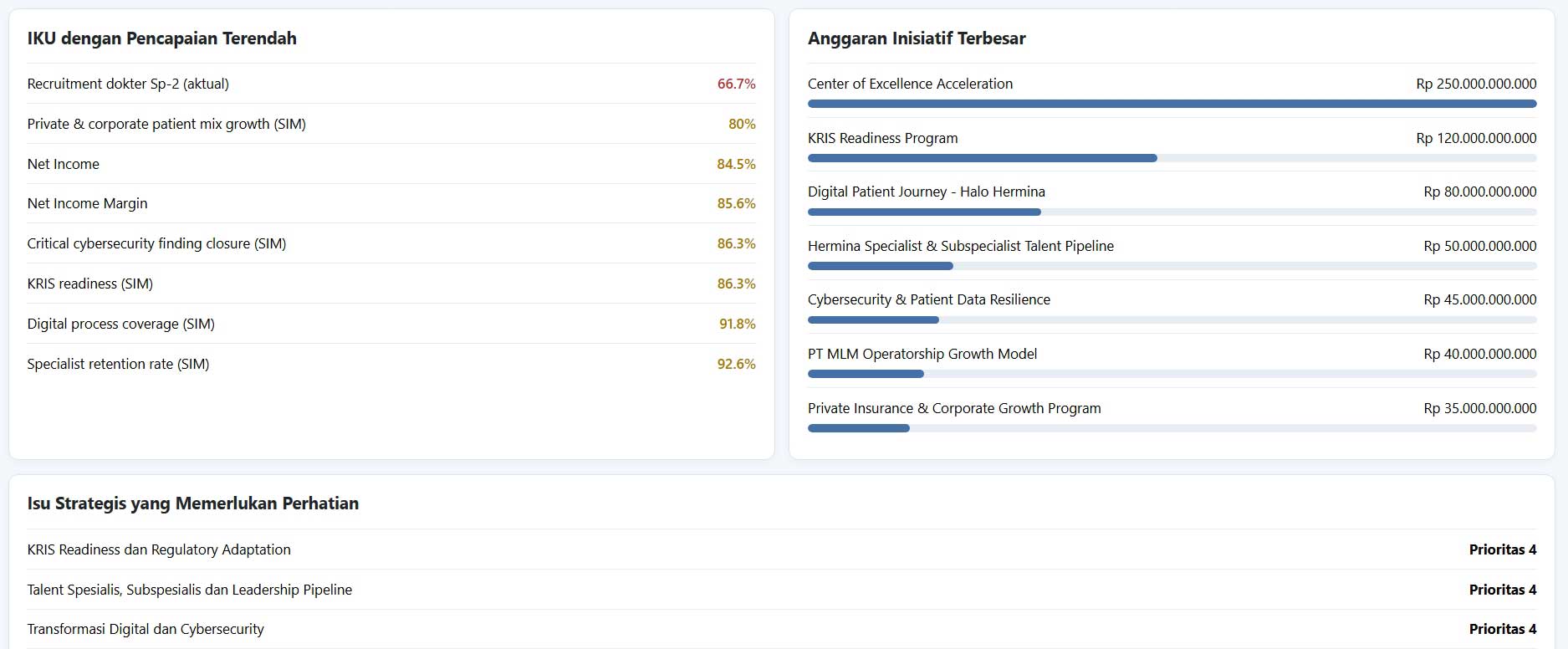Click the Rp 250.000.000.000 budget amount
Viewport: 1568px width, 649px height.
pyautogui.click(x=1476, y=84)
